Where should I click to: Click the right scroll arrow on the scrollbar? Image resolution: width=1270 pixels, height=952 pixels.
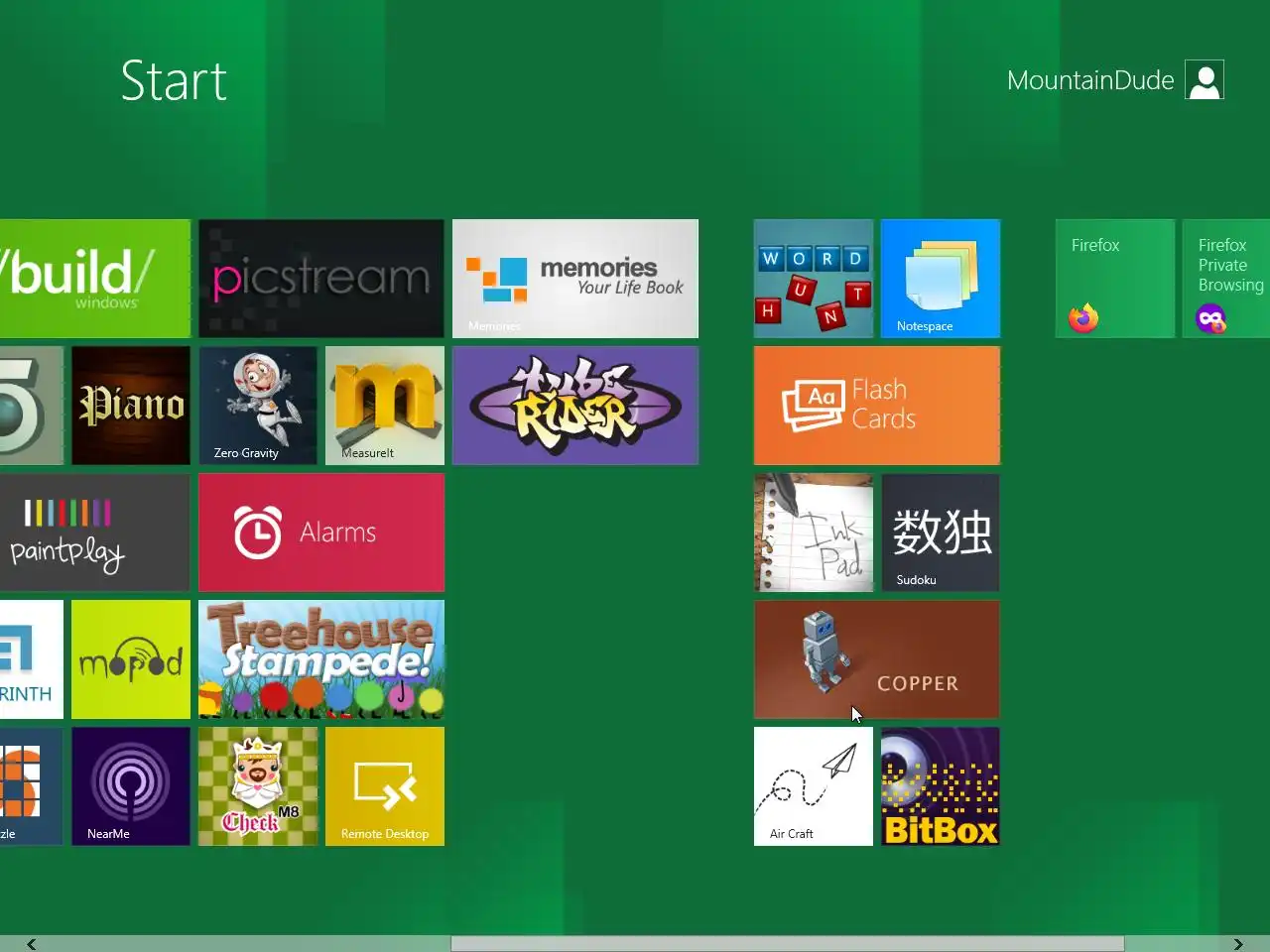pos(1238,944)
